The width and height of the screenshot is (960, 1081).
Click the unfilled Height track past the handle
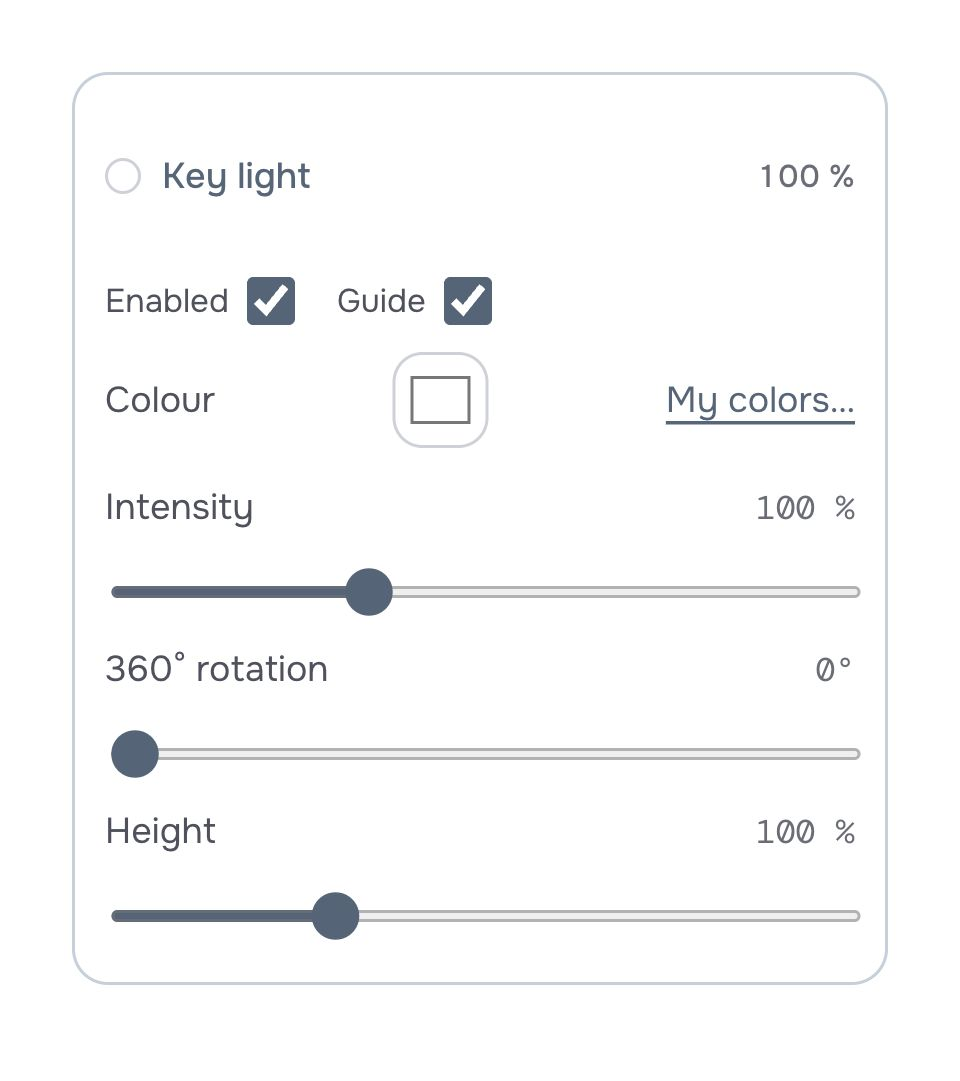point(610,916)
